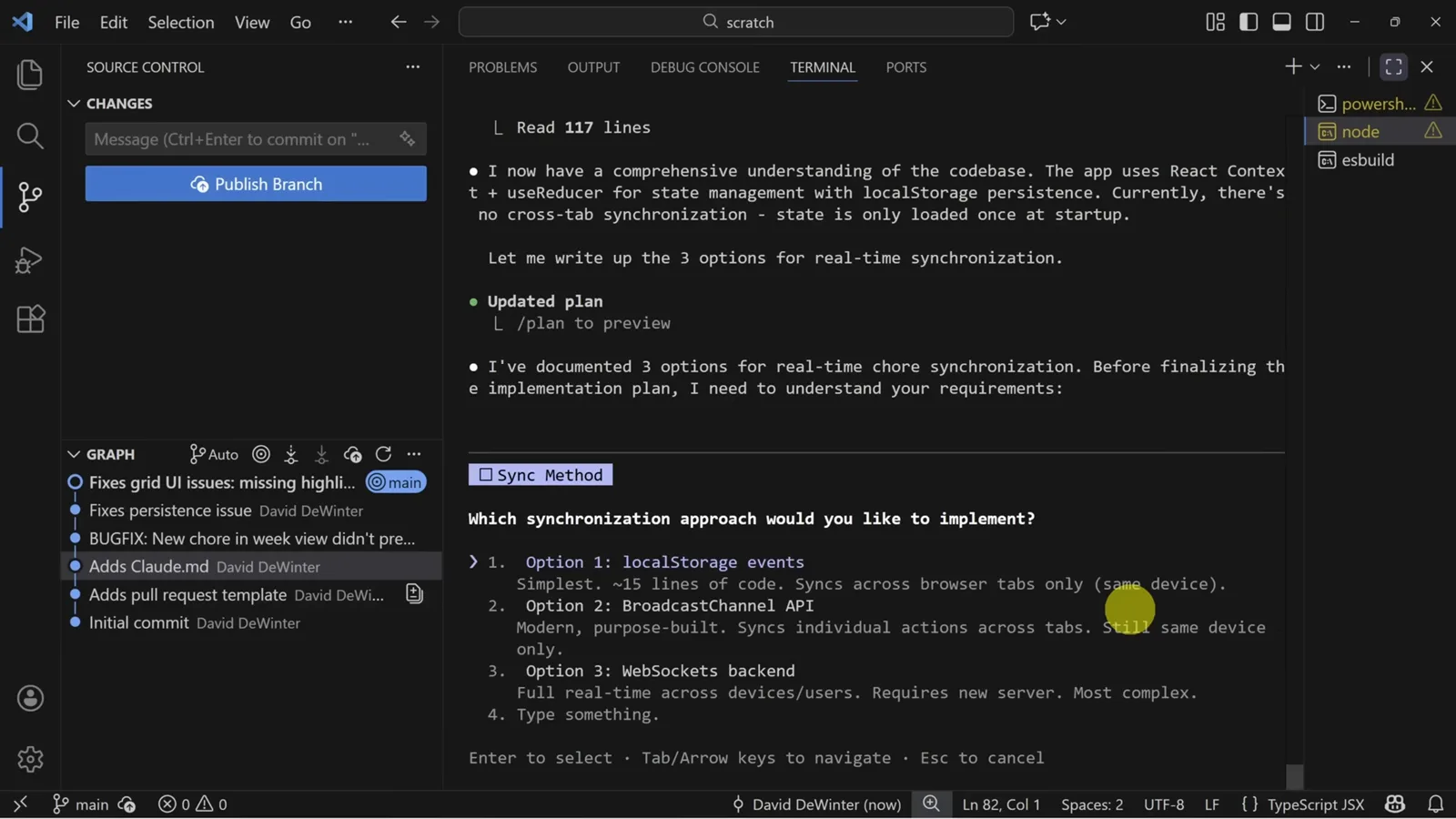Viewport: 1456px width, 819px height.
Task: Open the zoom magnifier in status bar
Action: [931, 804]
